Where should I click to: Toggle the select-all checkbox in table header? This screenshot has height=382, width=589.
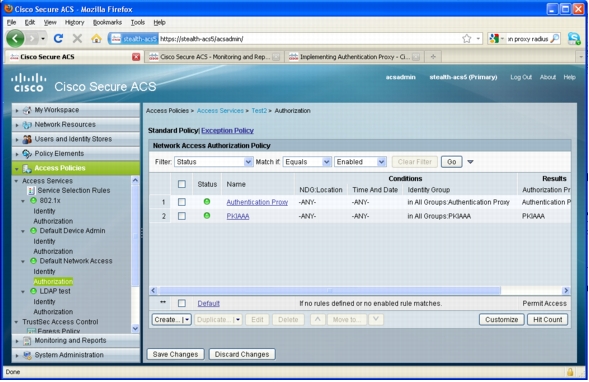coord(182,184)
